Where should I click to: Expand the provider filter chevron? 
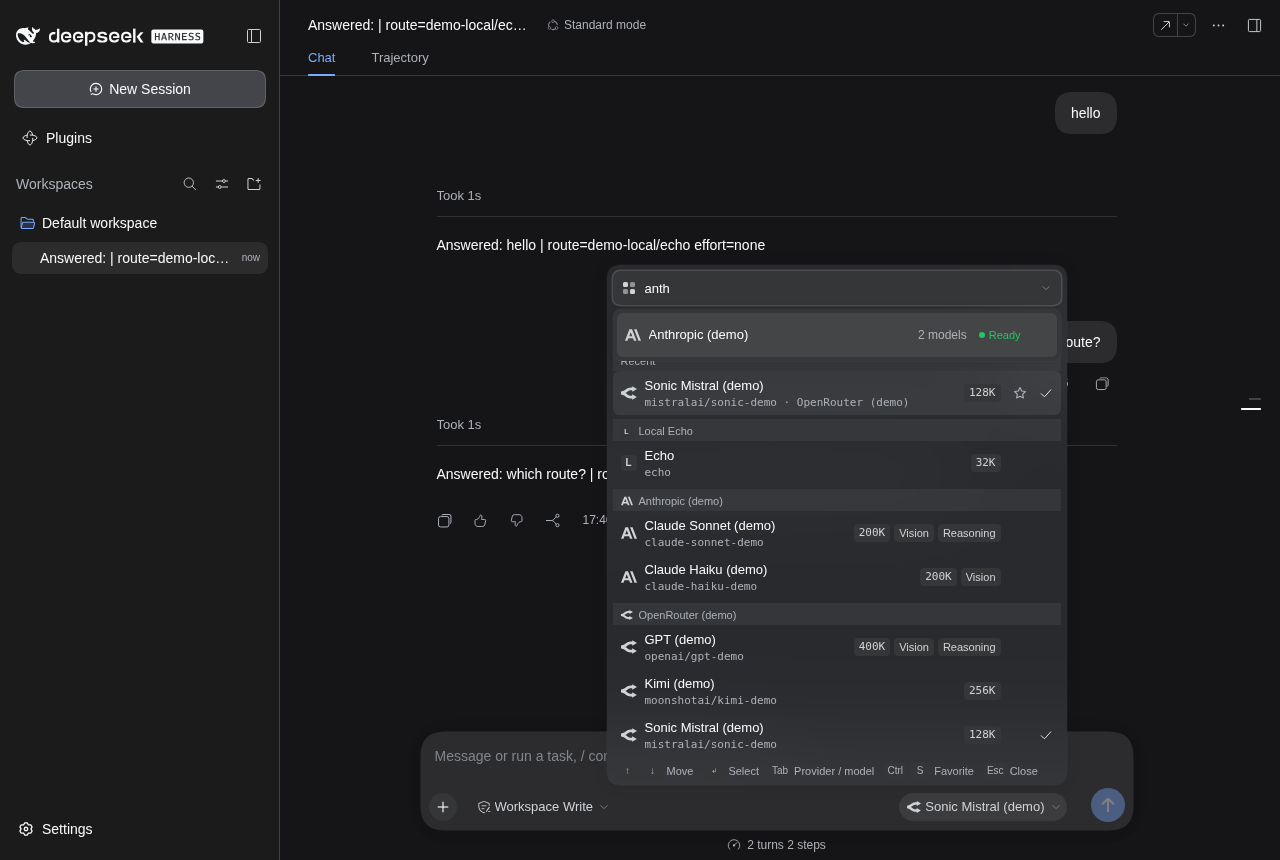coord(1046,288)
